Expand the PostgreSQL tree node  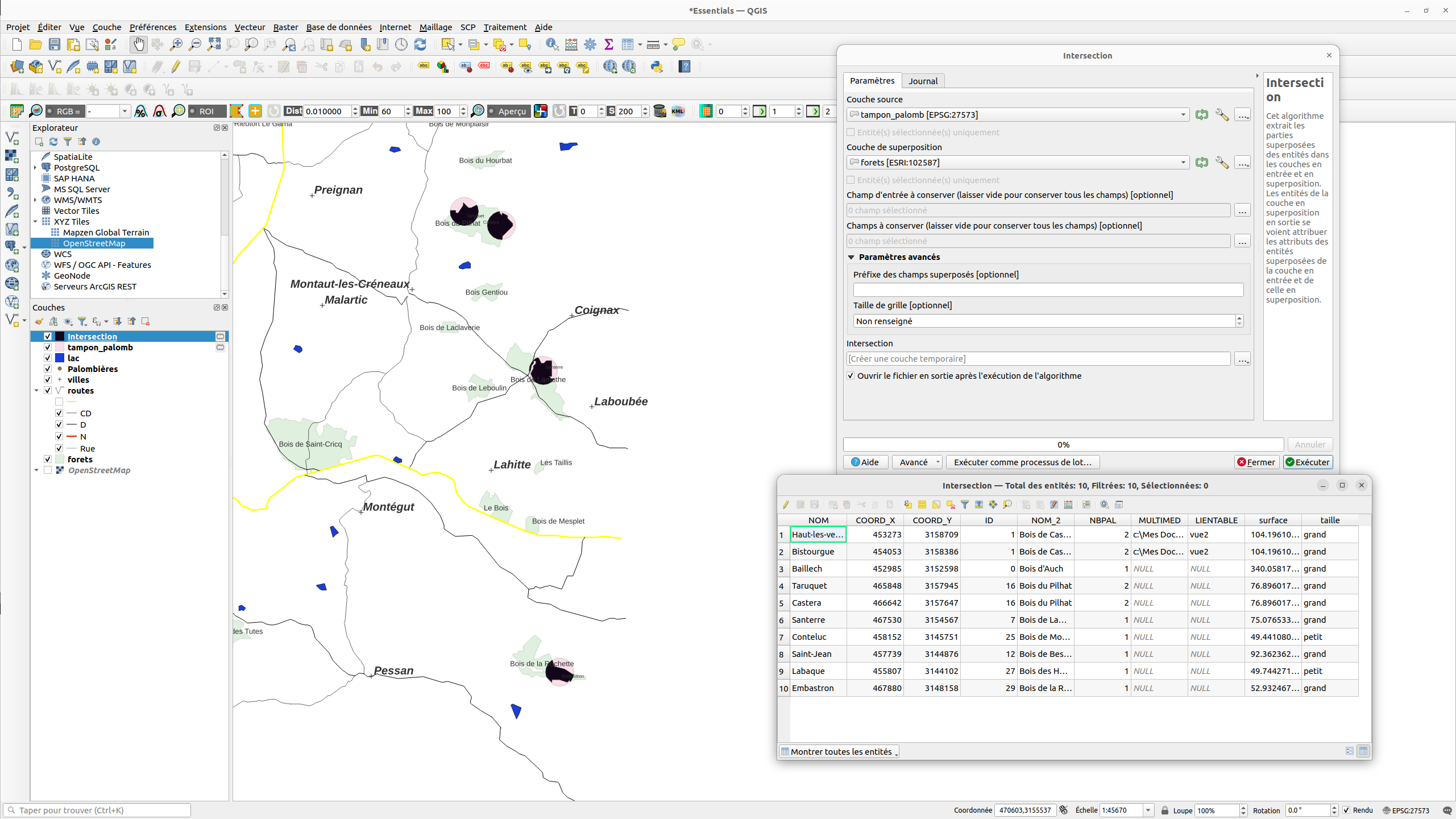point(35,168)
